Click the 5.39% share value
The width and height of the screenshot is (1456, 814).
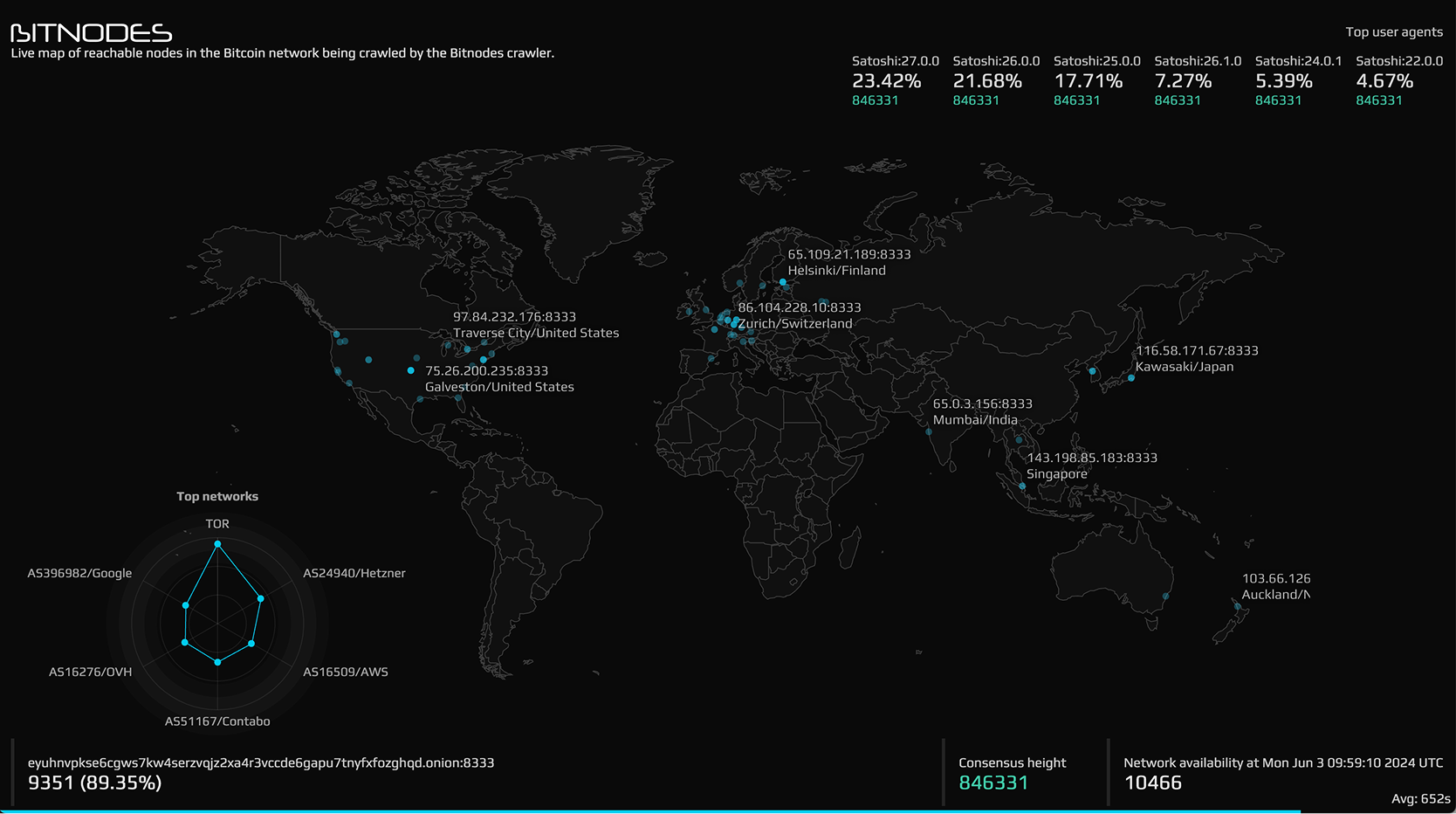1284,81
